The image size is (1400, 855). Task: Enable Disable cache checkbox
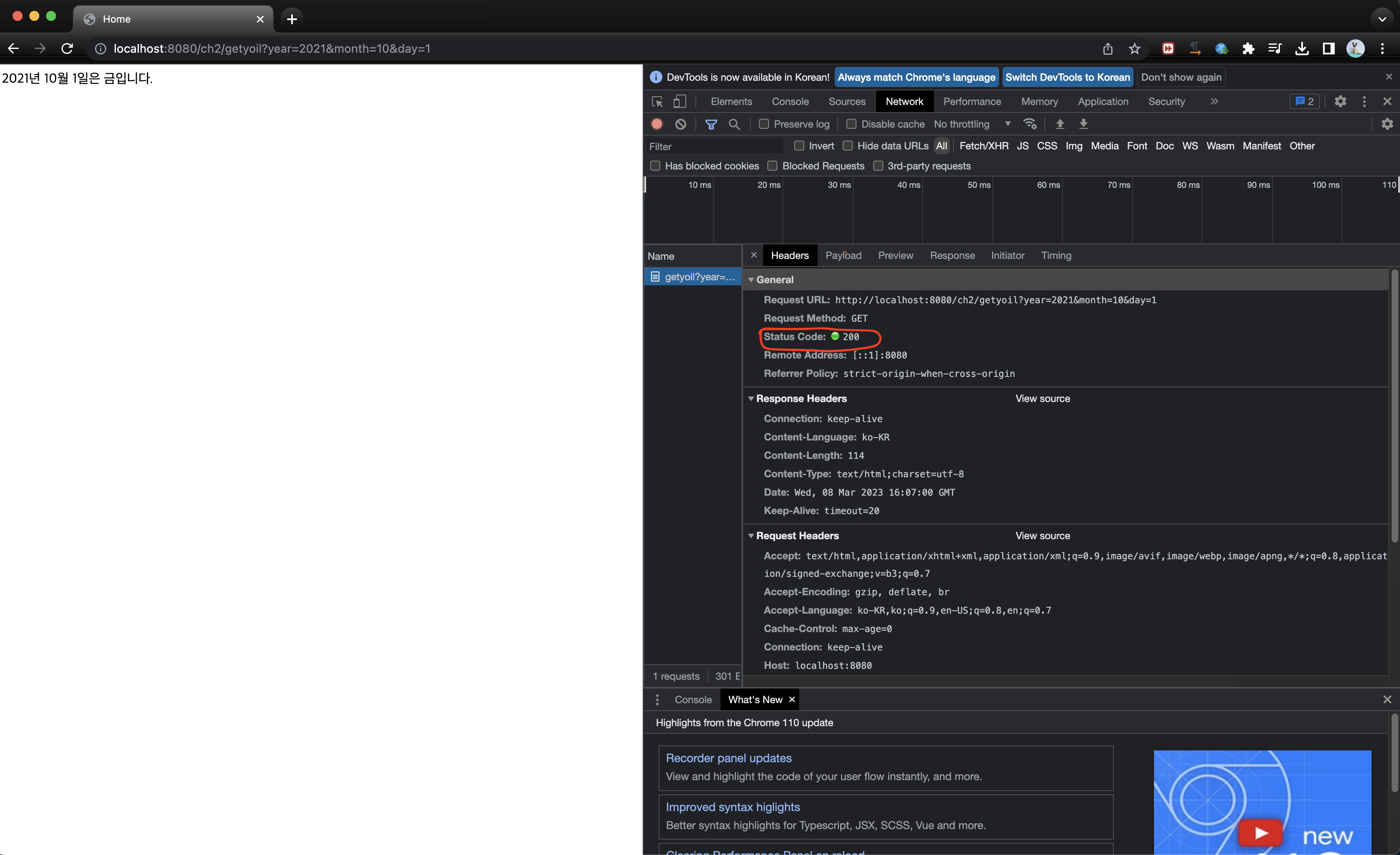(x=851, y=124)
